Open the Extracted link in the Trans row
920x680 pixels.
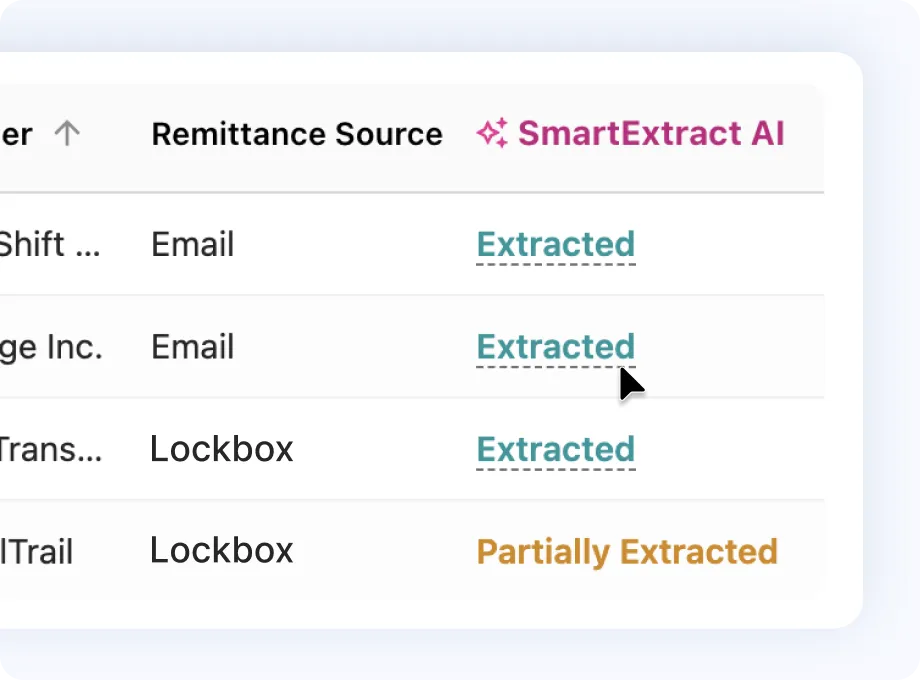(555, 449)
